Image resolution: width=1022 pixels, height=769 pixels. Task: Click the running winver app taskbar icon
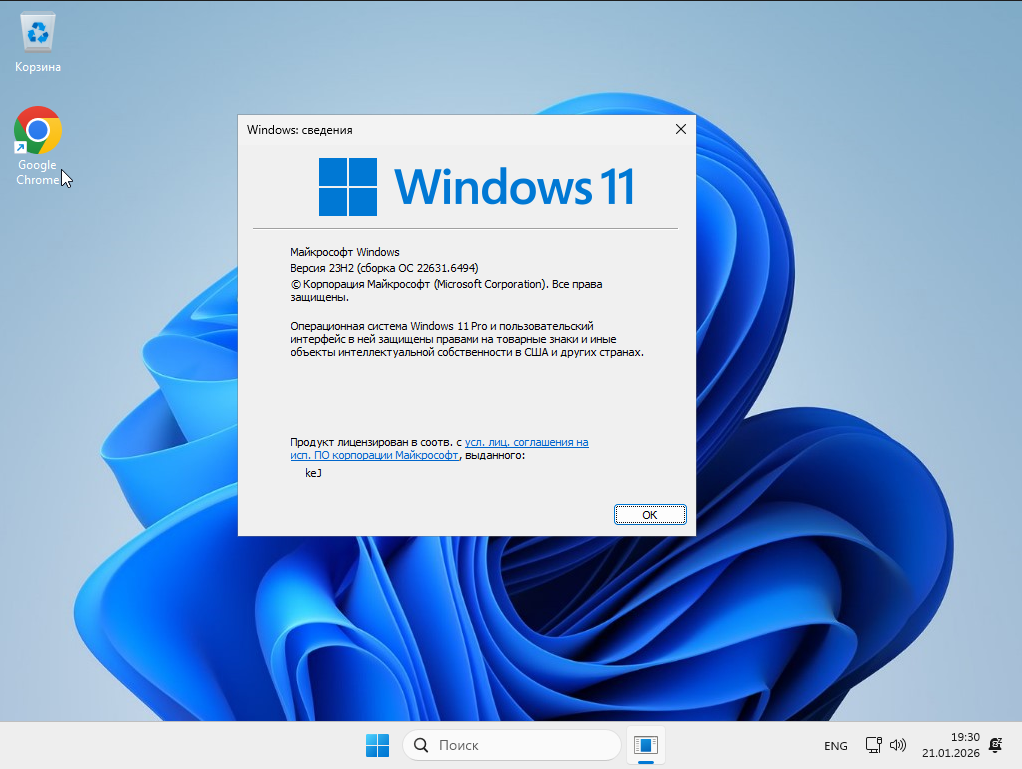(x=646, y=745)
